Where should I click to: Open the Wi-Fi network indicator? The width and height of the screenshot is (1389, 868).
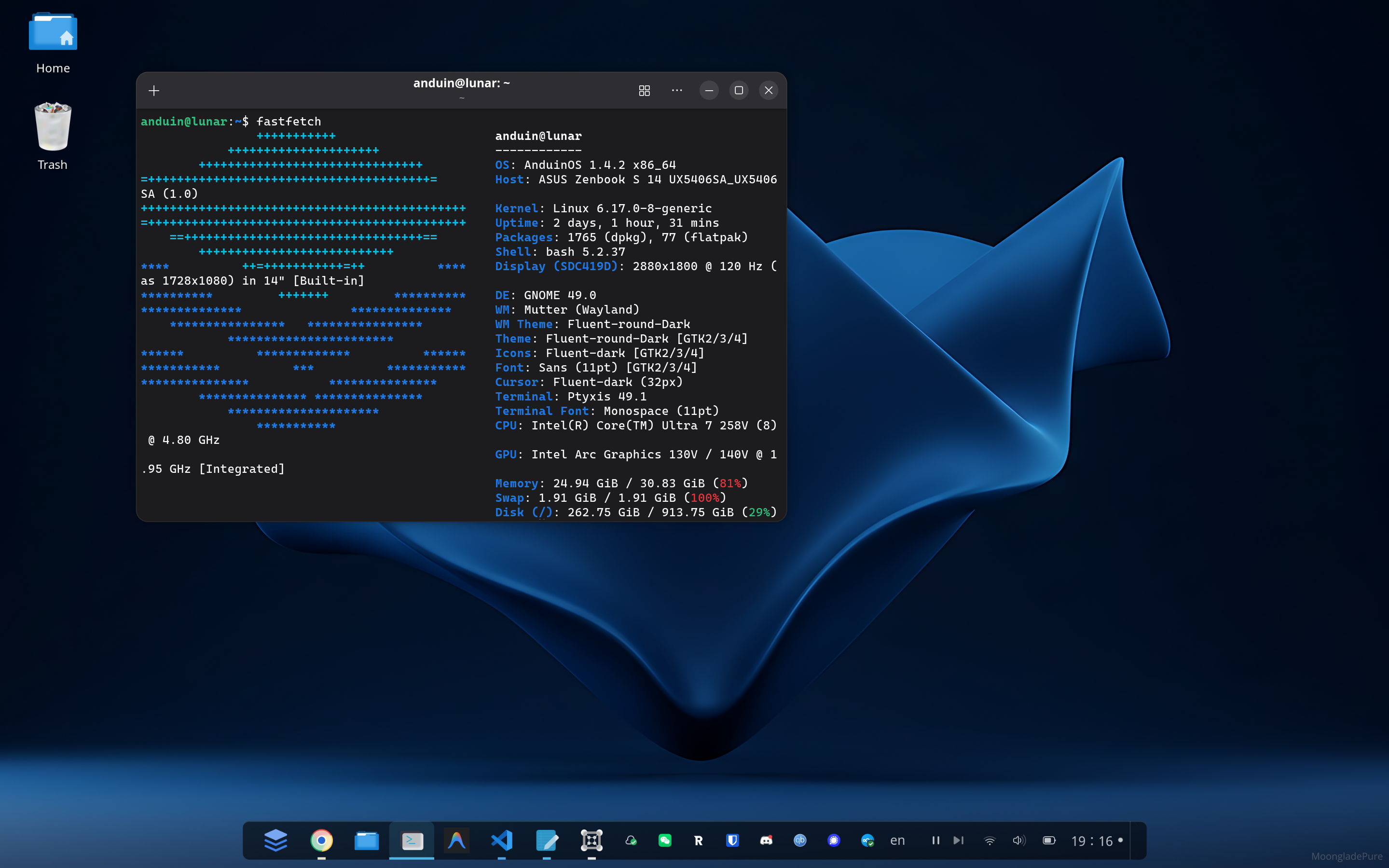coord(990,840)
